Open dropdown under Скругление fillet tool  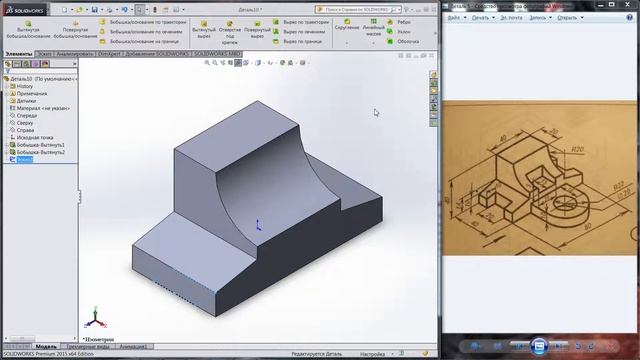pos(347,43)
